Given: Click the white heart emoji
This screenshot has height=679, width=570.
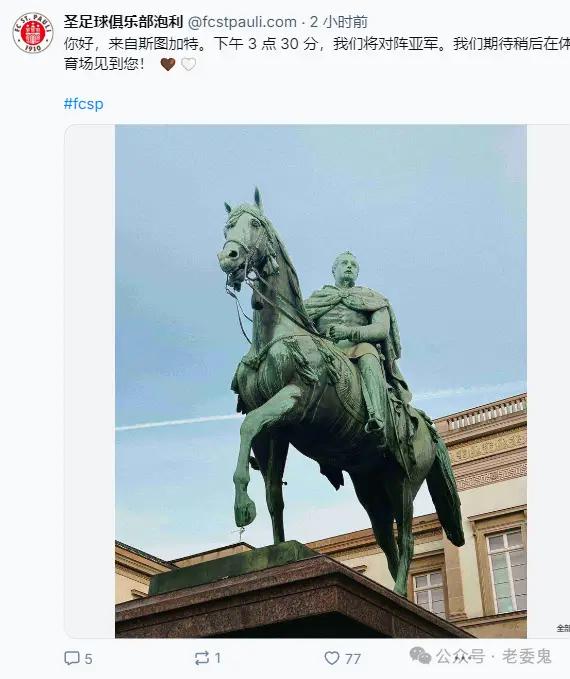Looking at the screenshot, I should click(x=188, y=64).
